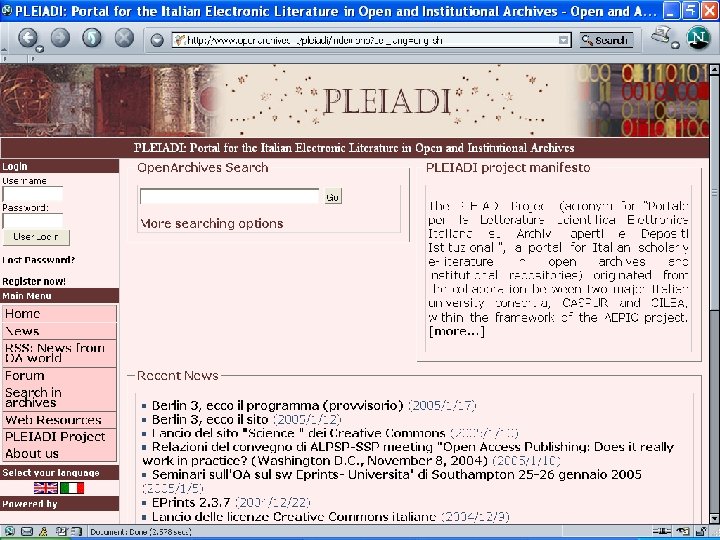Open the Print button dropdown arrow
Screen dimensions: 720x540
coord(675,45)
